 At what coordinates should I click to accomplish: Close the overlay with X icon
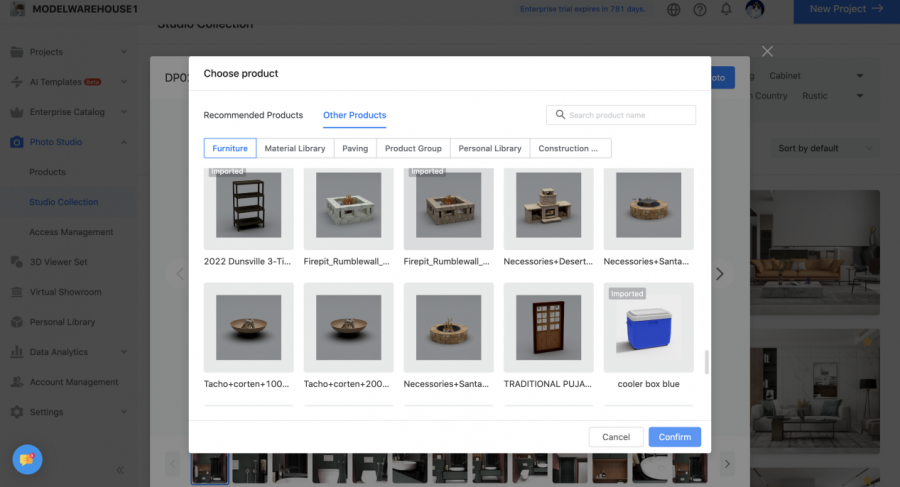click(767, 51)
